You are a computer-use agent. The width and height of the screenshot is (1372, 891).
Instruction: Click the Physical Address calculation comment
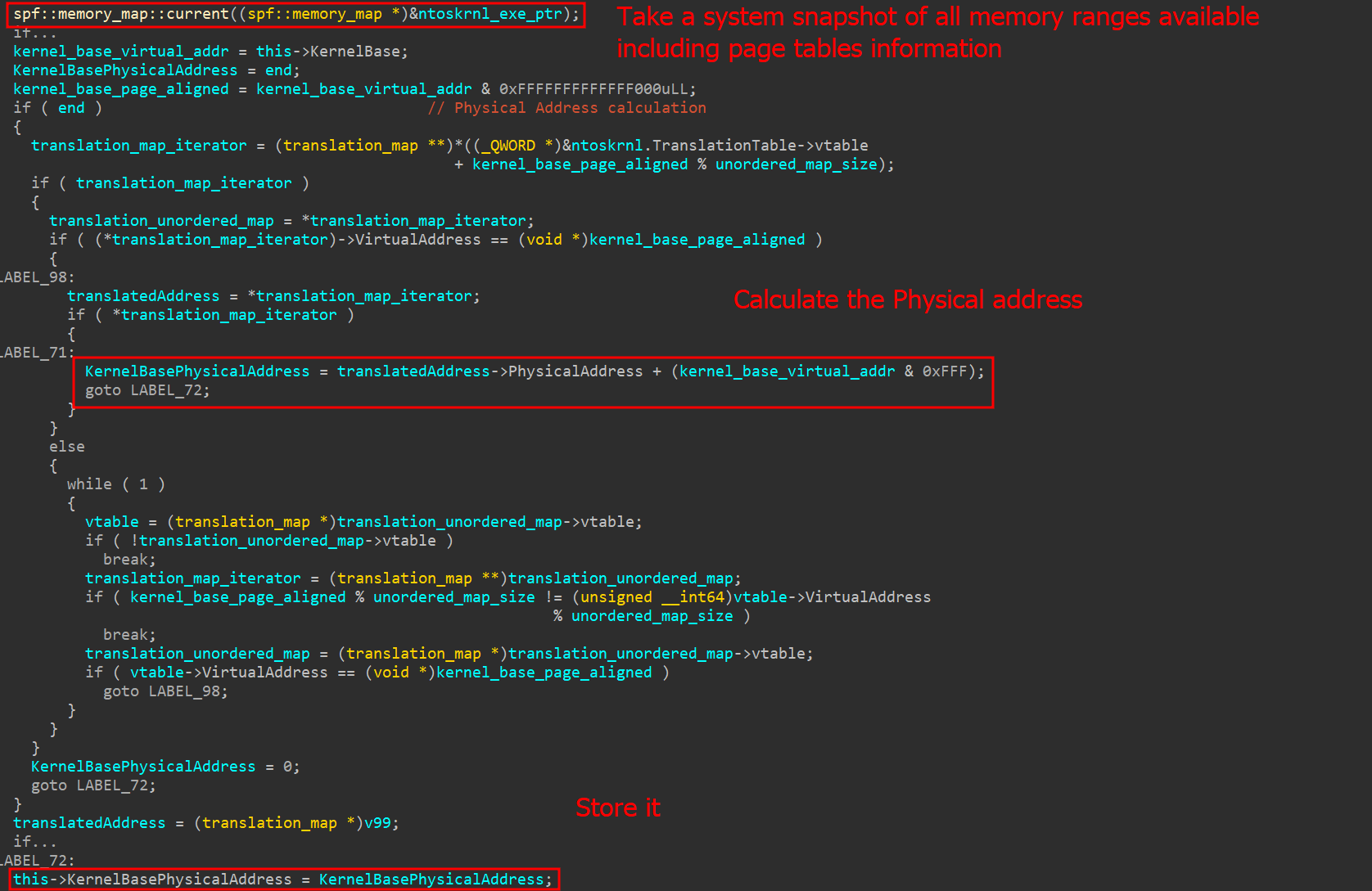[566, 108]
